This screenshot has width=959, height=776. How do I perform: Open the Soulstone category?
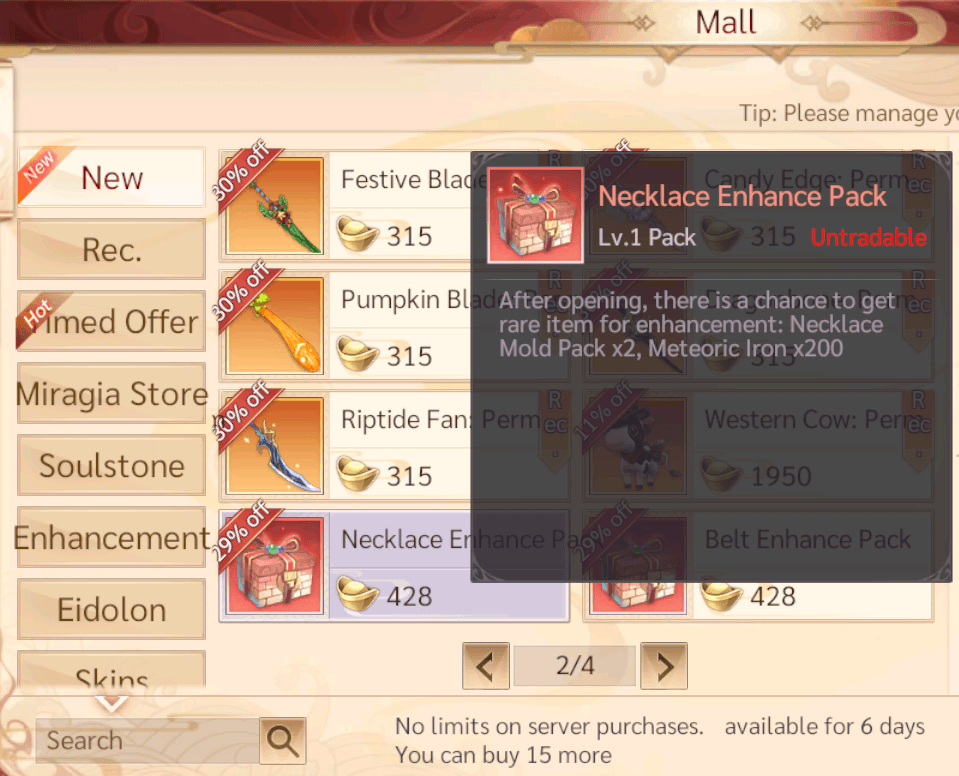pyautogui.click(x=111, y=465)
